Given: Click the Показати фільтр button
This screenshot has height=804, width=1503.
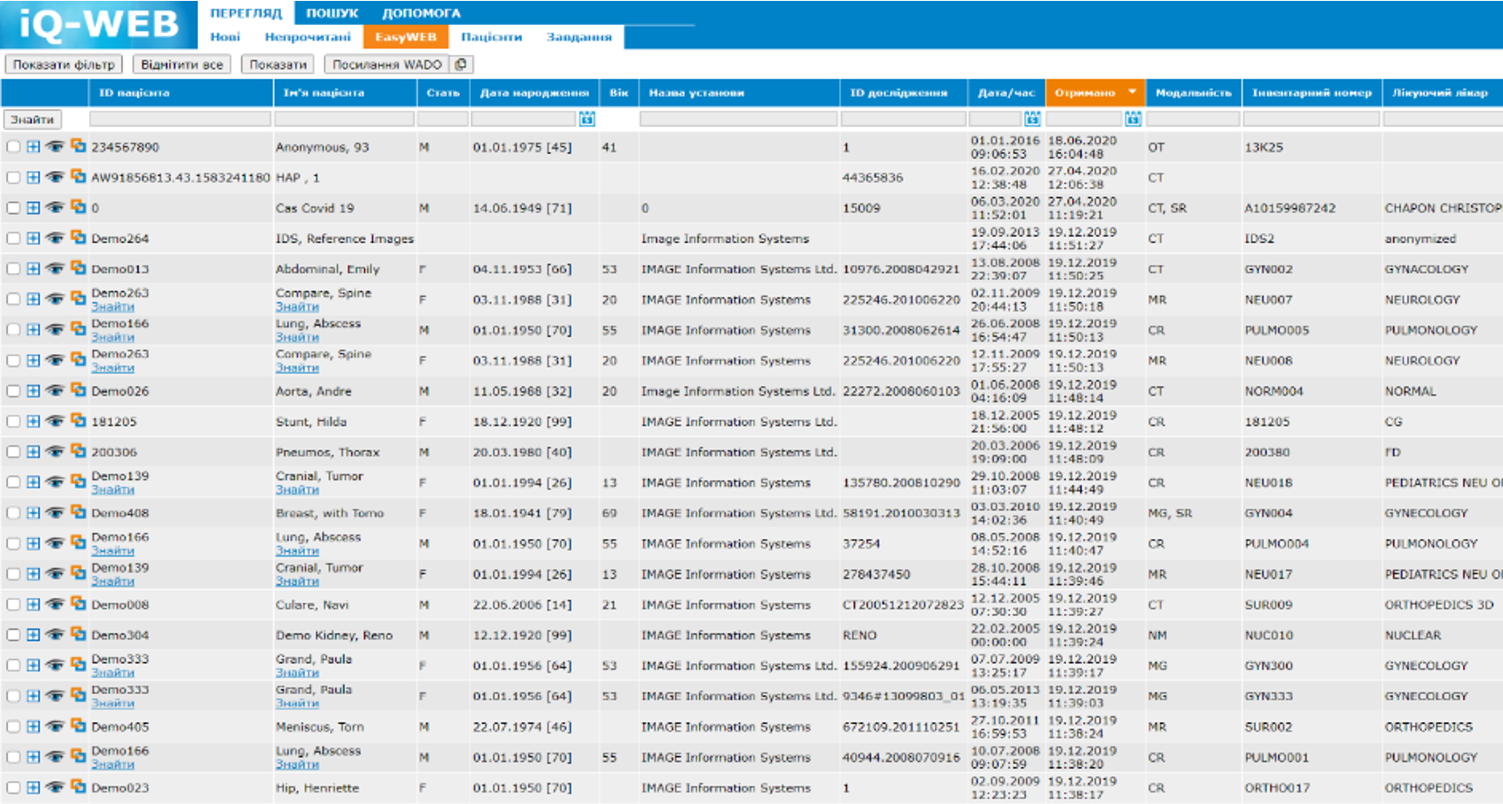Looking at the screenshot, I should point(64,64).
